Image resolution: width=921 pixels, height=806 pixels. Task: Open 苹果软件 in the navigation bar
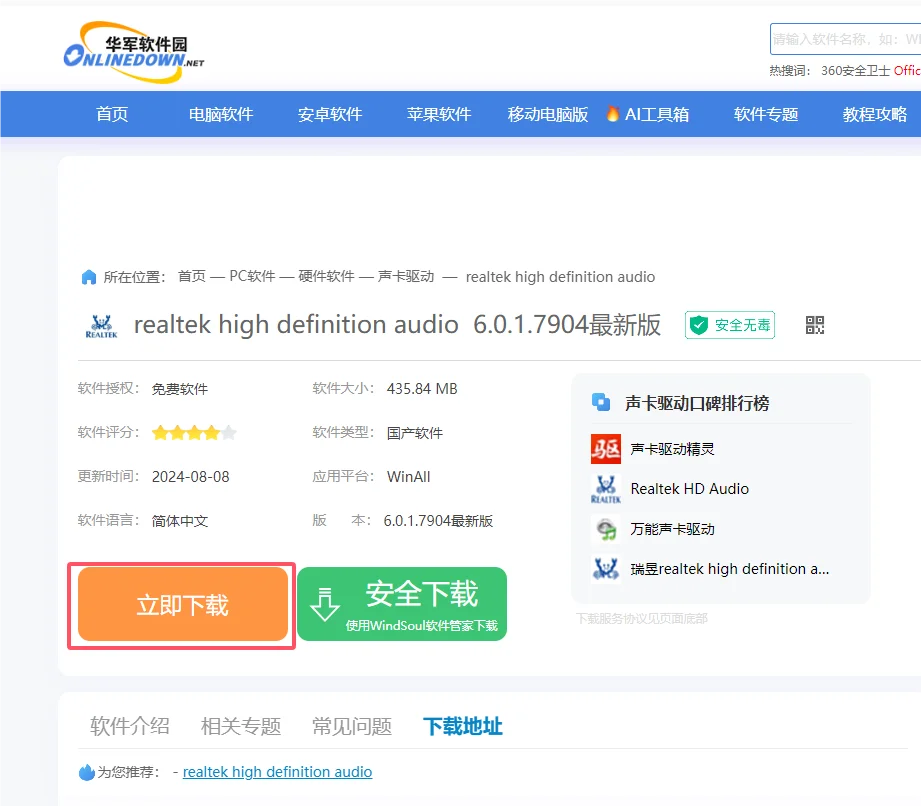(439, 114)
